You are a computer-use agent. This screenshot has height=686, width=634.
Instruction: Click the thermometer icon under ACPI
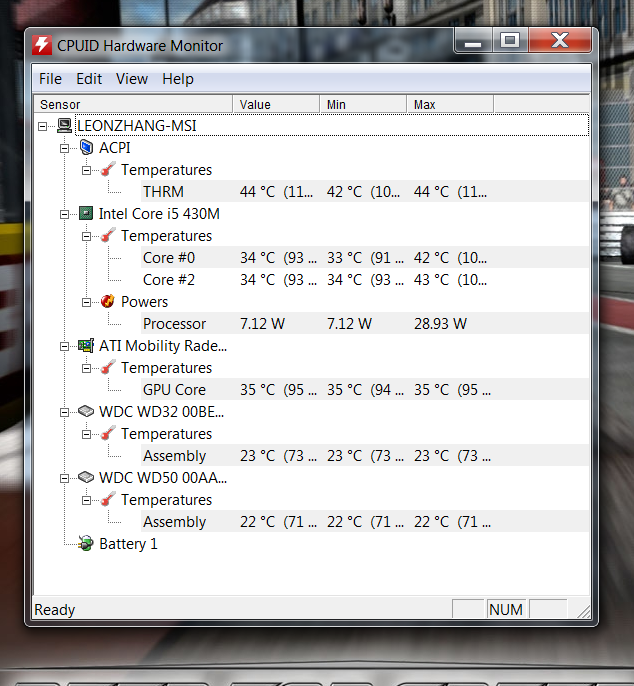(108, 170)
